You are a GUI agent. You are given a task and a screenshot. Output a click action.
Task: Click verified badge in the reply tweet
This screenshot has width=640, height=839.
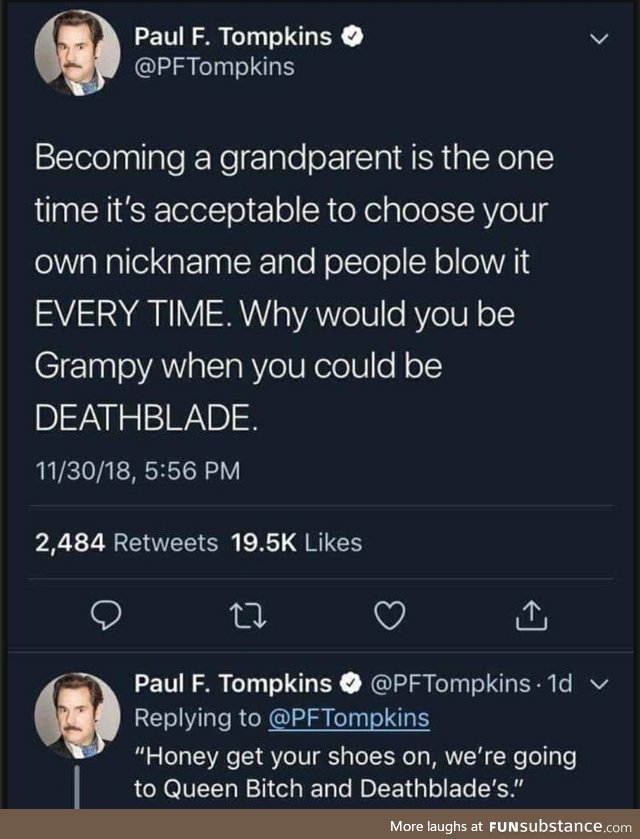(352, 683)
